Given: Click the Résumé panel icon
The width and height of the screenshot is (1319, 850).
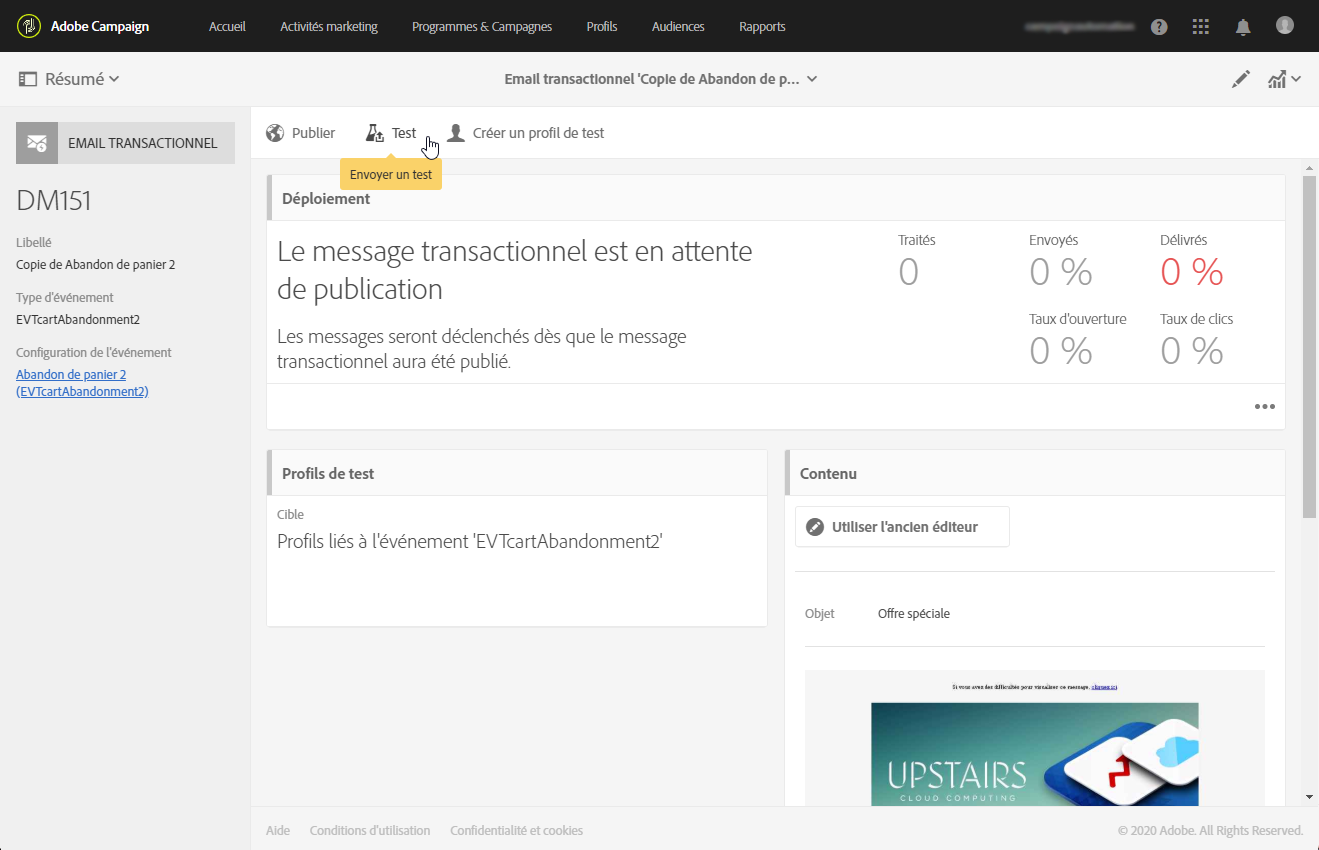Looking at the screenshot, I should pyautogui.click(x=28, y=79).
